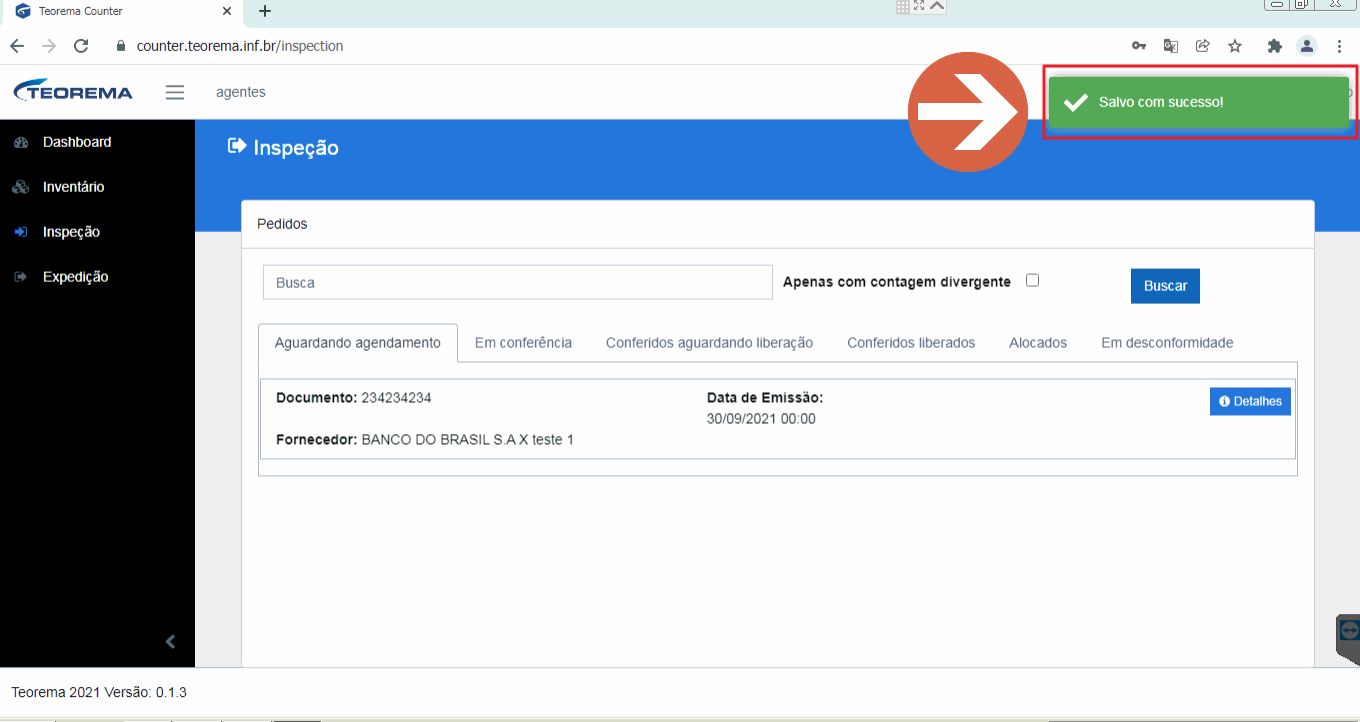Click the Buscar button
Image resolution: width=1360 pixels, height=722 pixels.
1165,286
